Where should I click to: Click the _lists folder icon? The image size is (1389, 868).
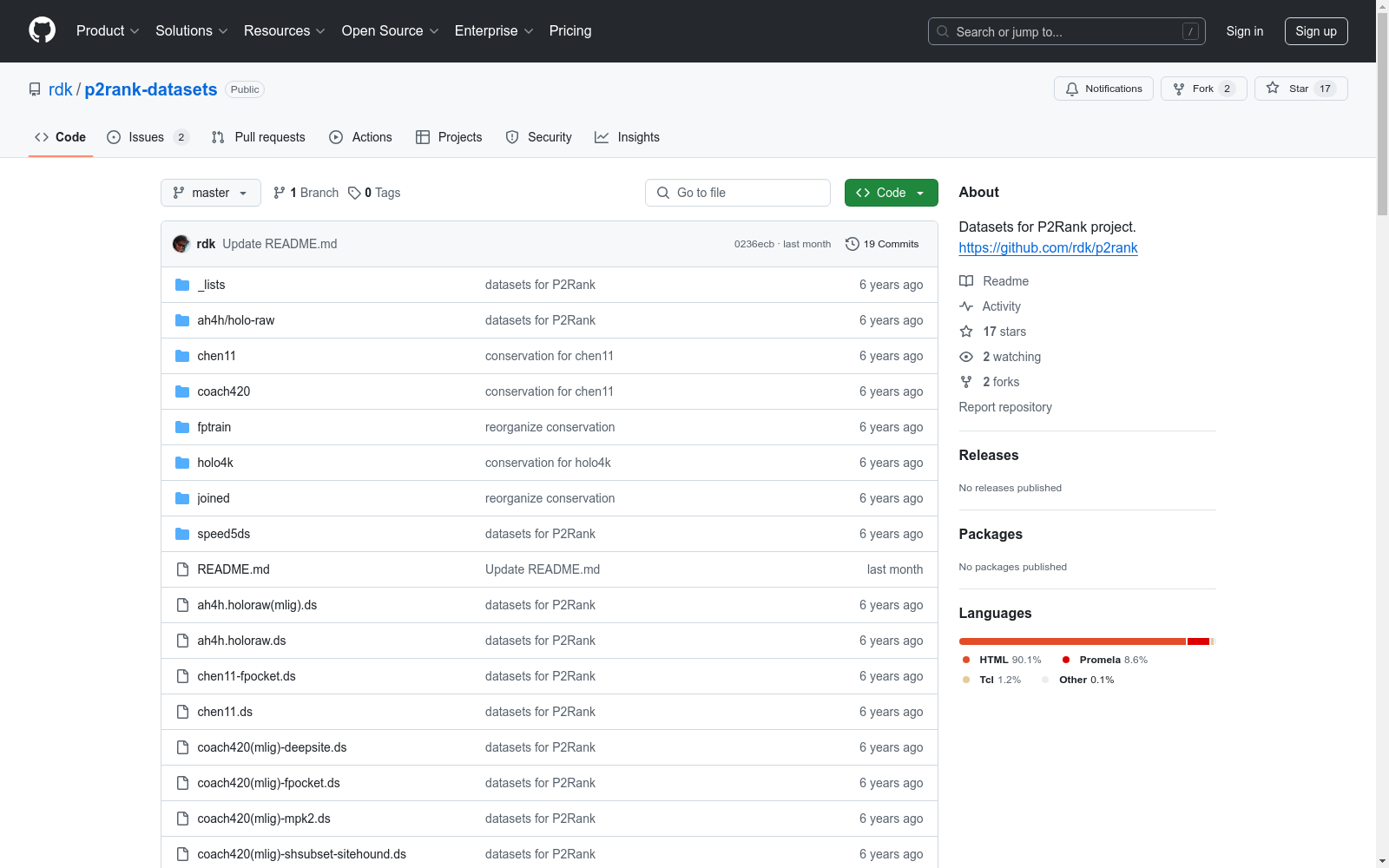coord(182,285)
